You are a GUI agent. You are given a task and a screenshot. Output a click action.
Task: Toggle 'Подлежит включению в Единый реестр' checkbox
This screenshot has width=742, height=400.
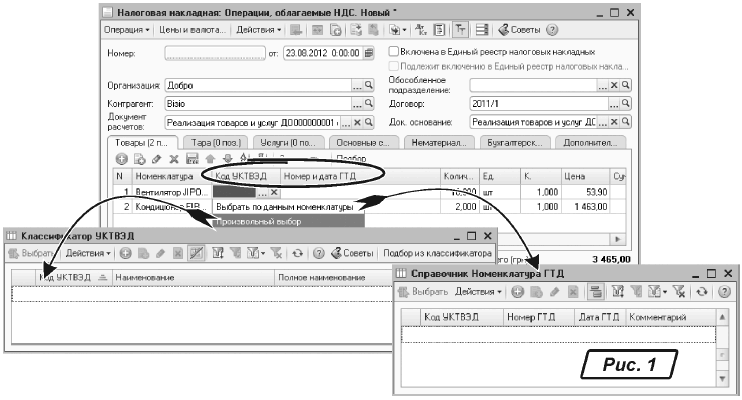[394, 65]
